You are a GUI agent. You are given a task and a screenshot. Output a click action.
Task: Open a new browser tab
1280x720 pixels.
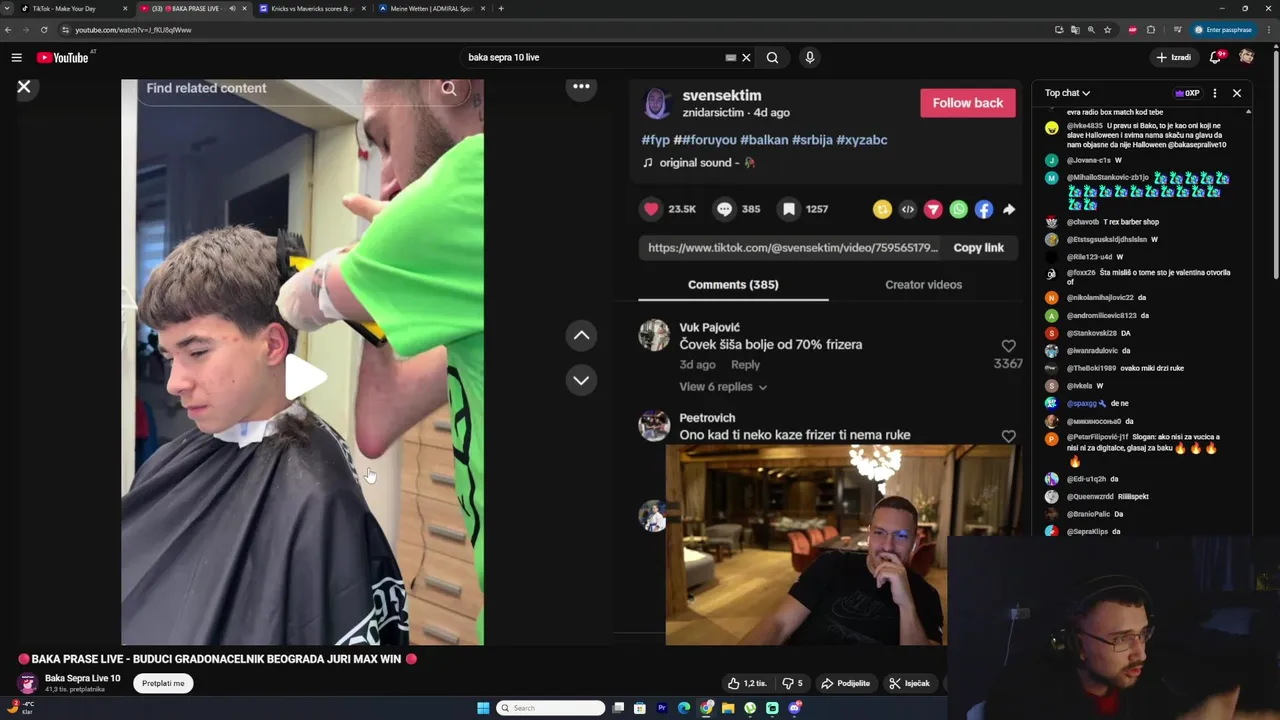[501, 9]
